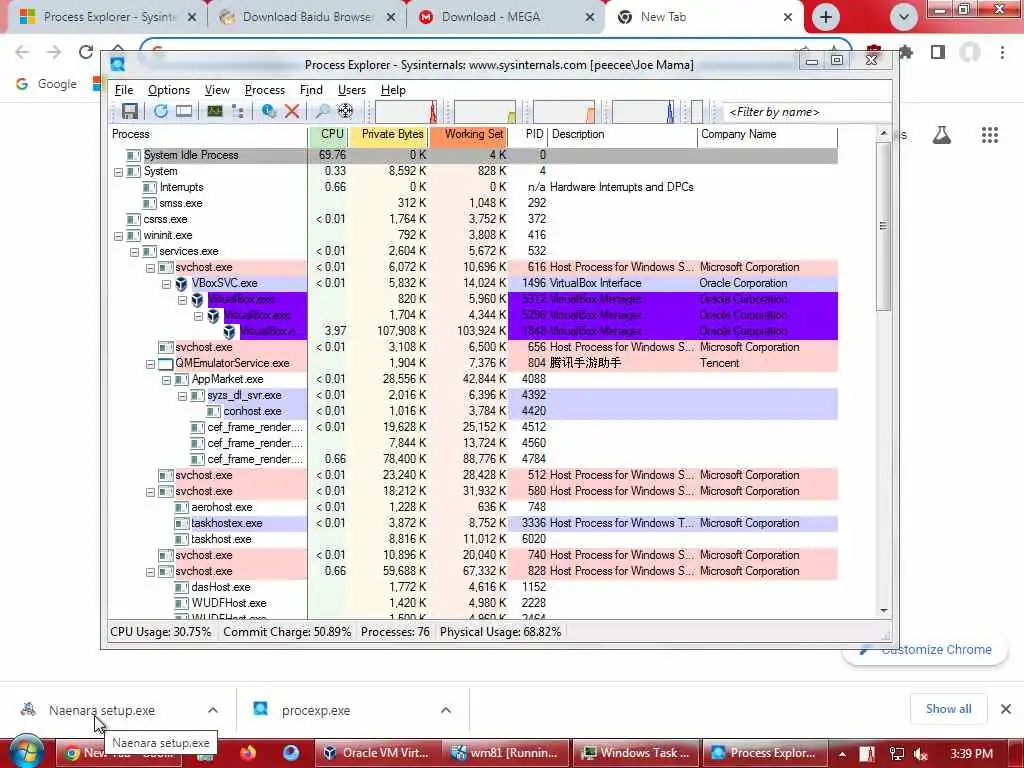
Task: Open the View menu
Action: (x=217, y=90)
